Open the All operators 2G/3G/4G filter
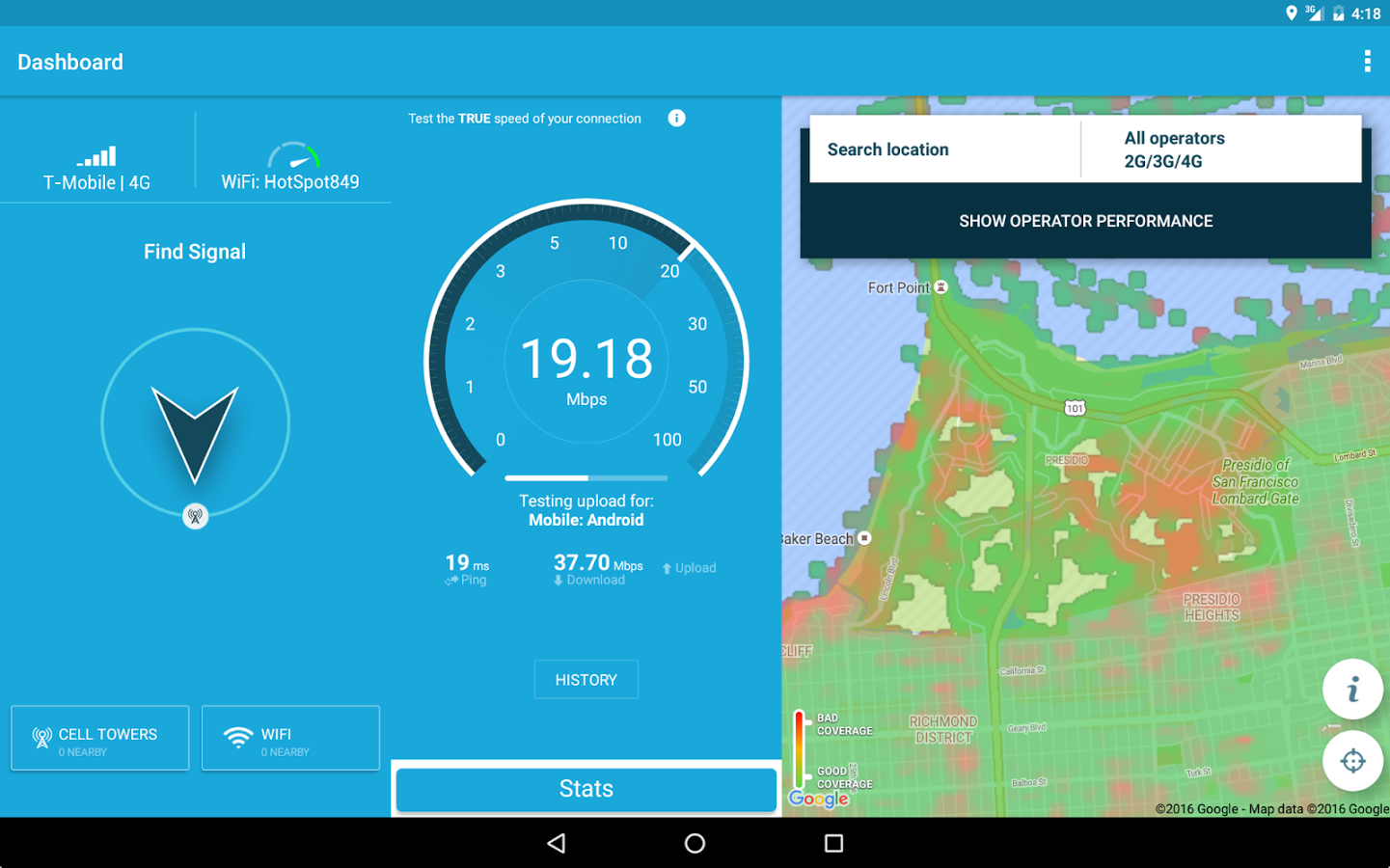This screenshot has height=868, width=1390. pyautogui.click(x=1221, y=149)
